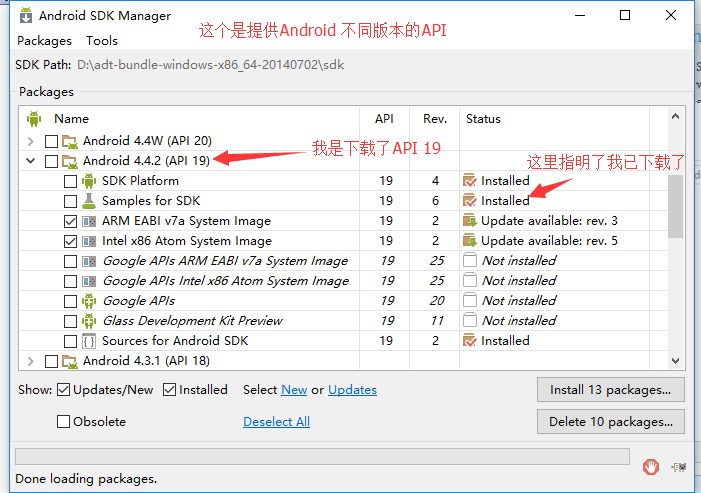This screenshot has width=701, height=493.
Task: Open the Tools menu
Action: (x=102, y=41)
